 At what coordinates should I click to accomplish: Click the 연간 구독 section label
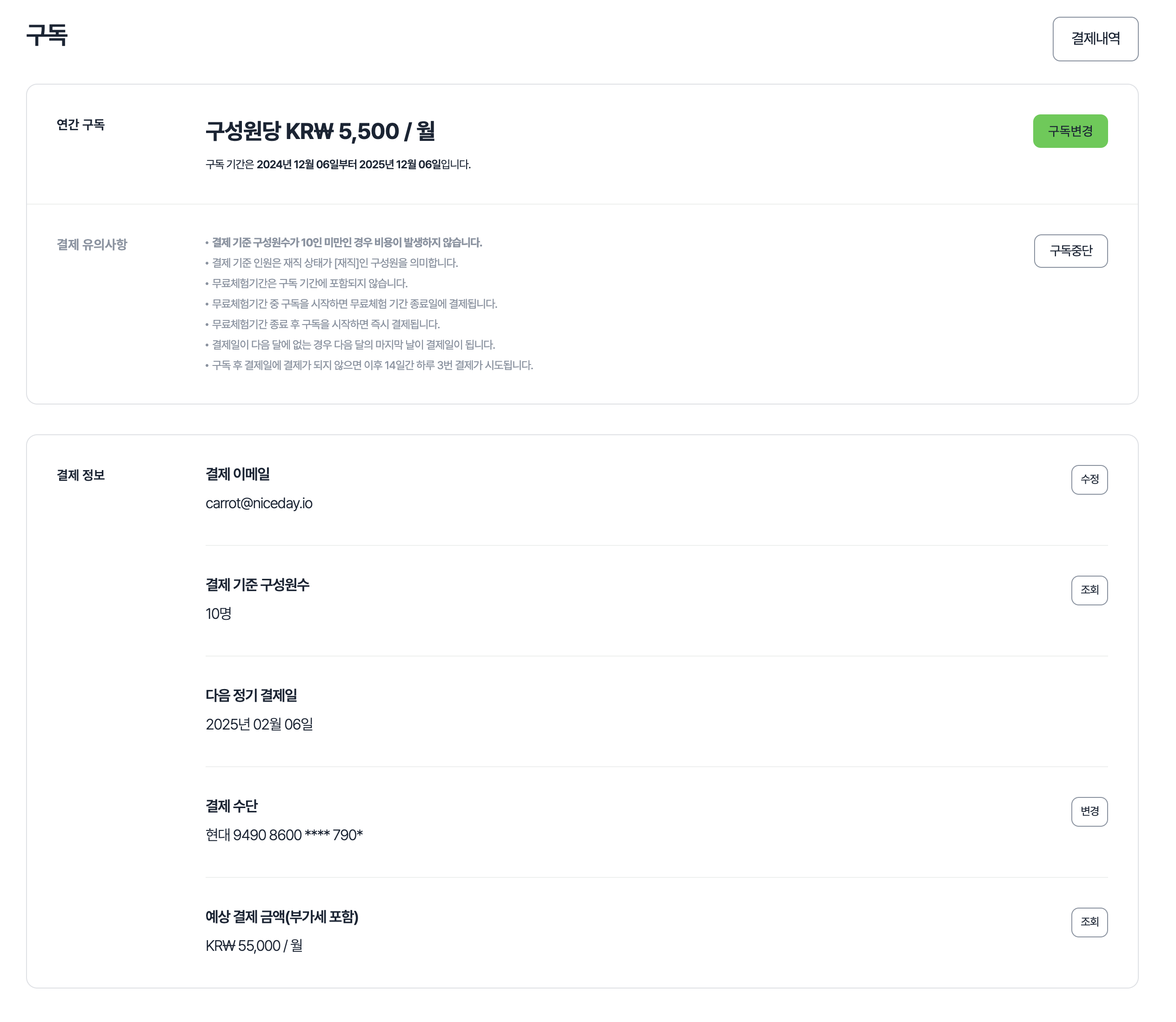point(80,125)
